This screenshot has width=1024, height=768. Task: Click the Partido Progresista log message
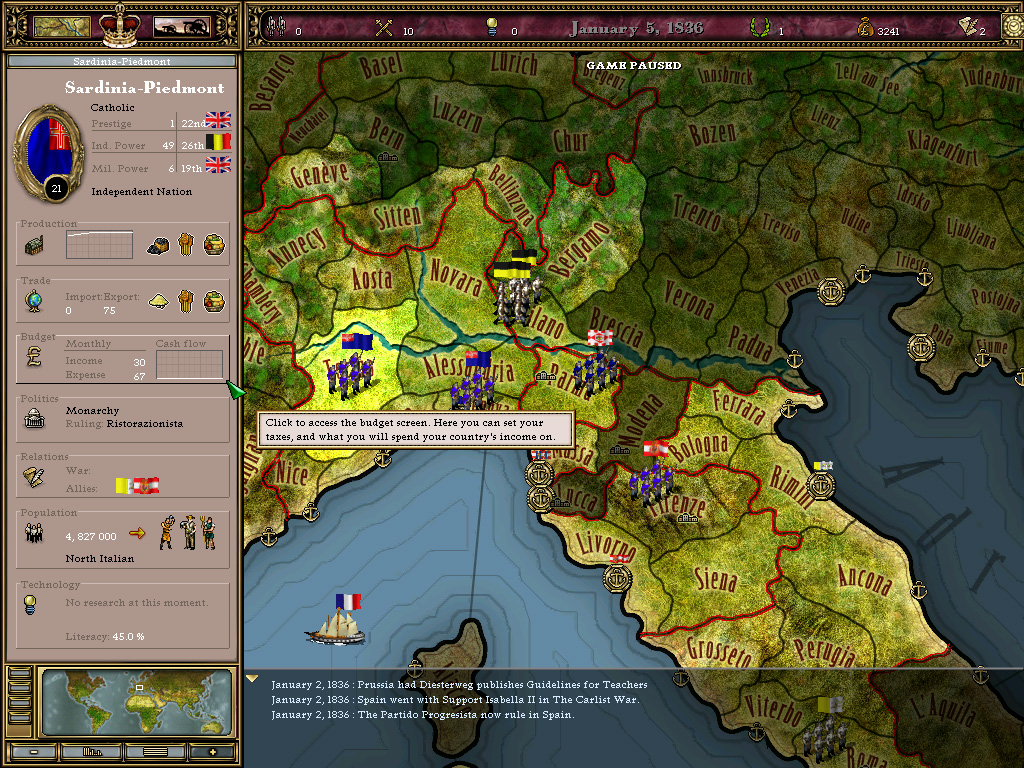click(x=423, y=714)
